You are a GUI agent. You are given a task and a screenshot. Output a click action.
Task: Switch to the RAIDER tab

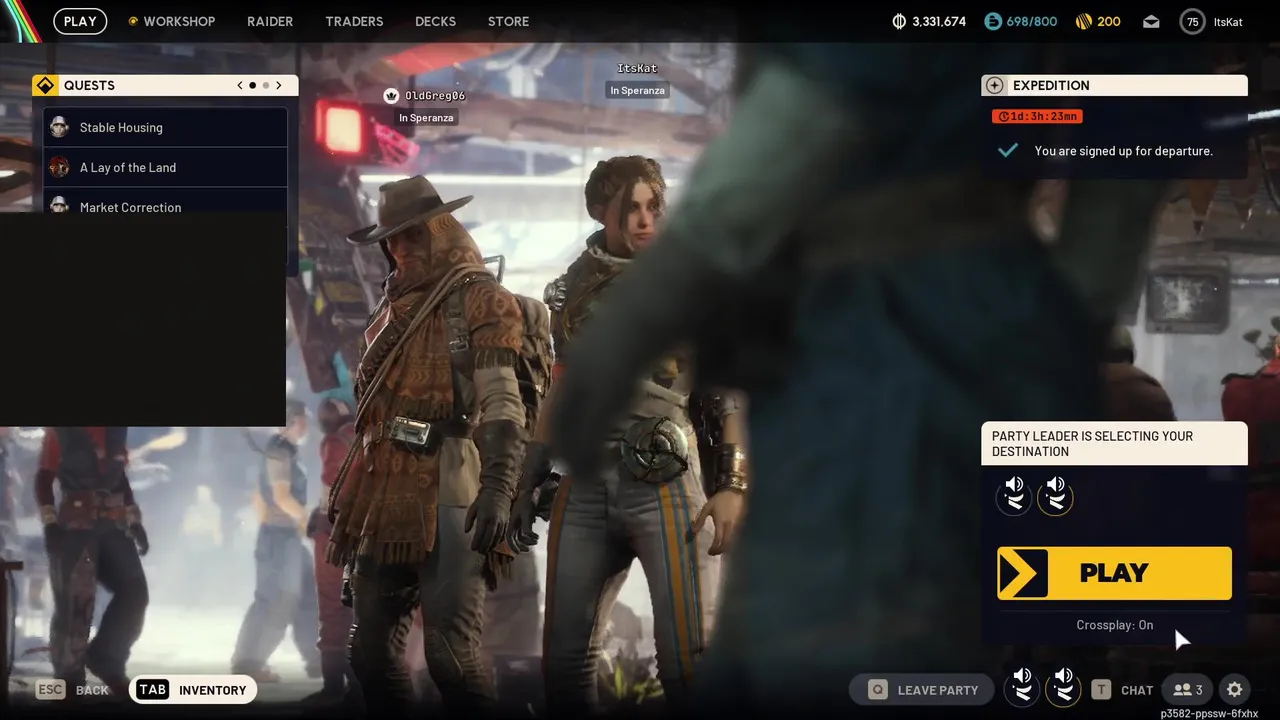pyautogui.click(x=270, y=21)
